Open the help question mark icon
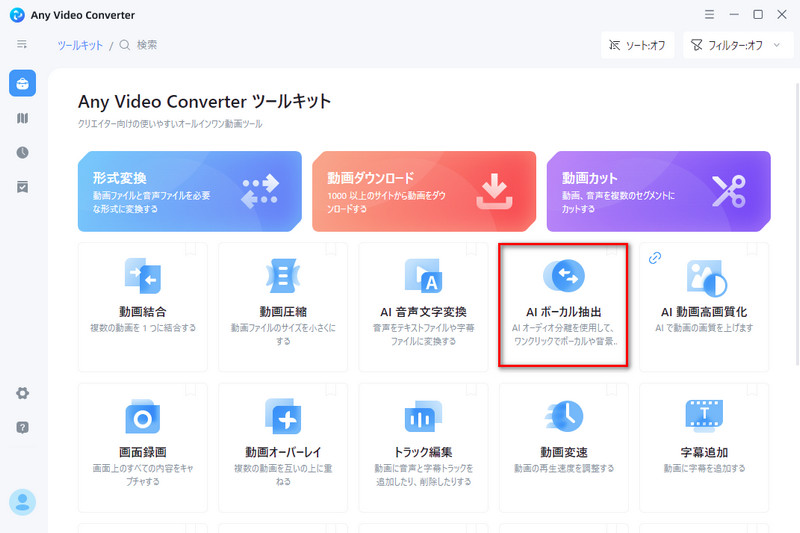The width and height of the screenshot is (800, 533). tap(22, 427)
